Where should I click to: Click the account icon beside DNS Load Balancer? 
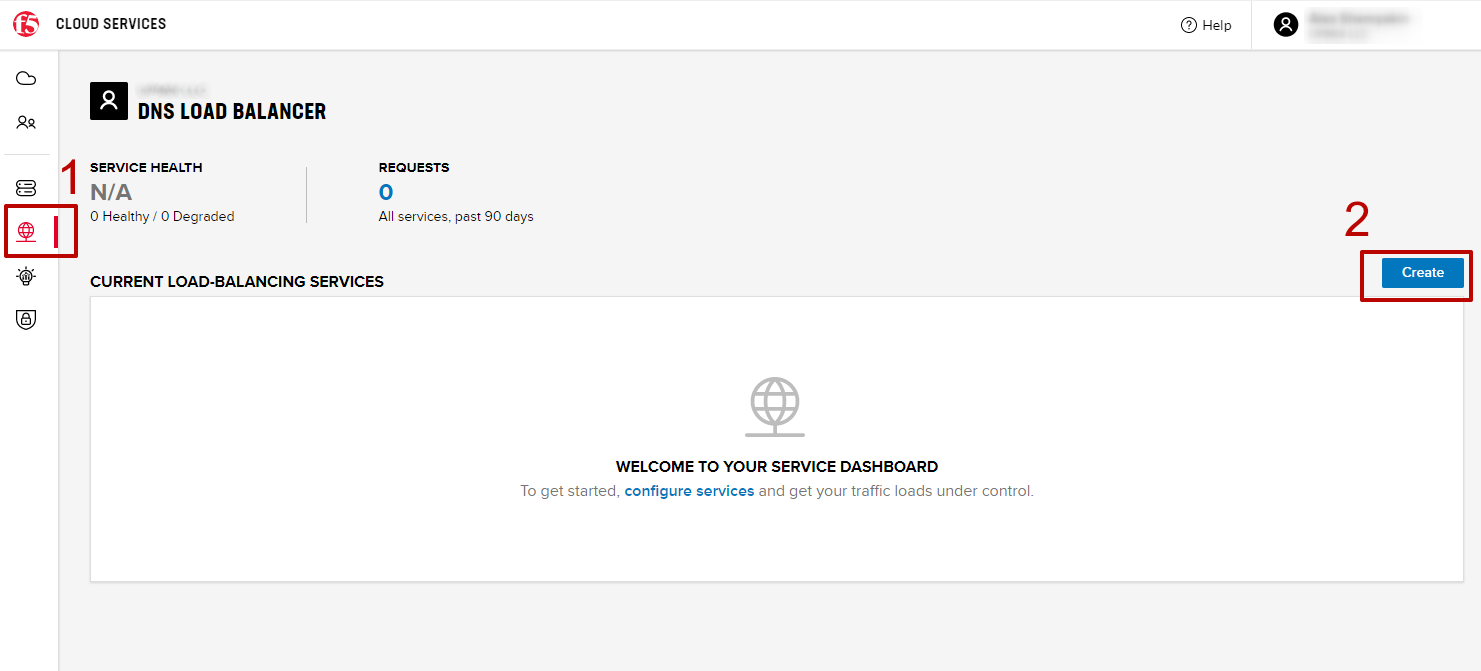(x=109, y=101)
